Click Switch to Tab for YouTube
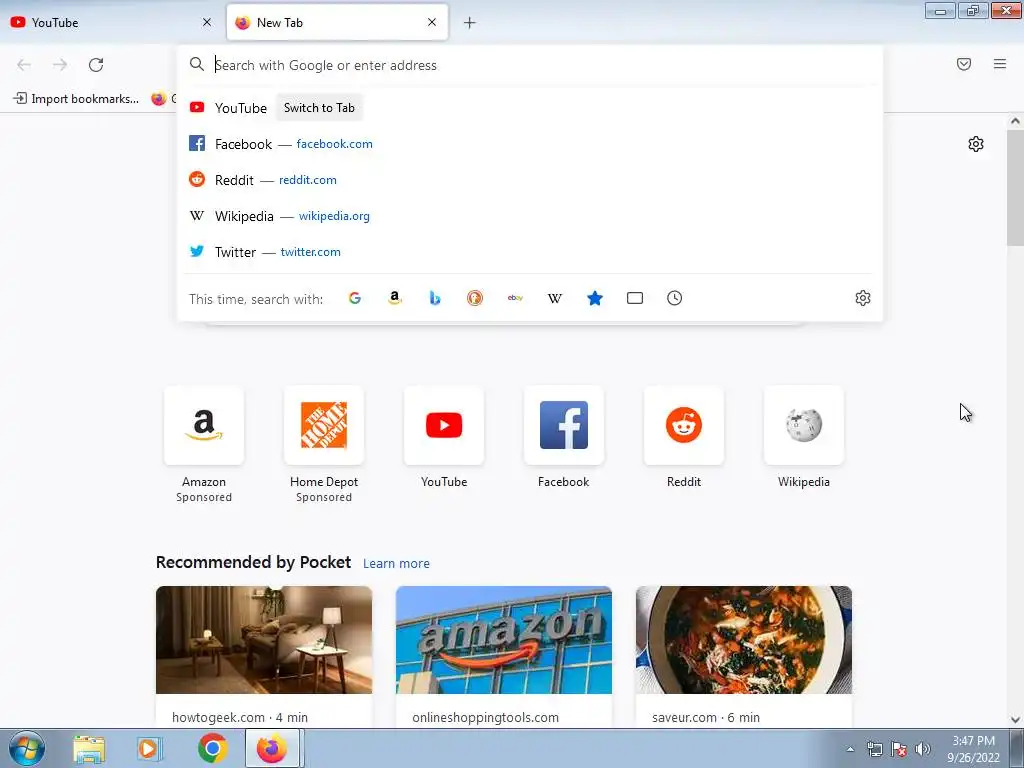The image size is (1024, 768). click(319, 108)
